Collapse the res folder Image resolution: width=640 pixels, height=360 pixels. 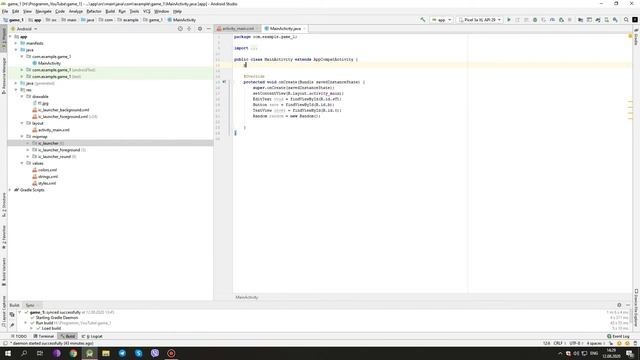(16, 90)
